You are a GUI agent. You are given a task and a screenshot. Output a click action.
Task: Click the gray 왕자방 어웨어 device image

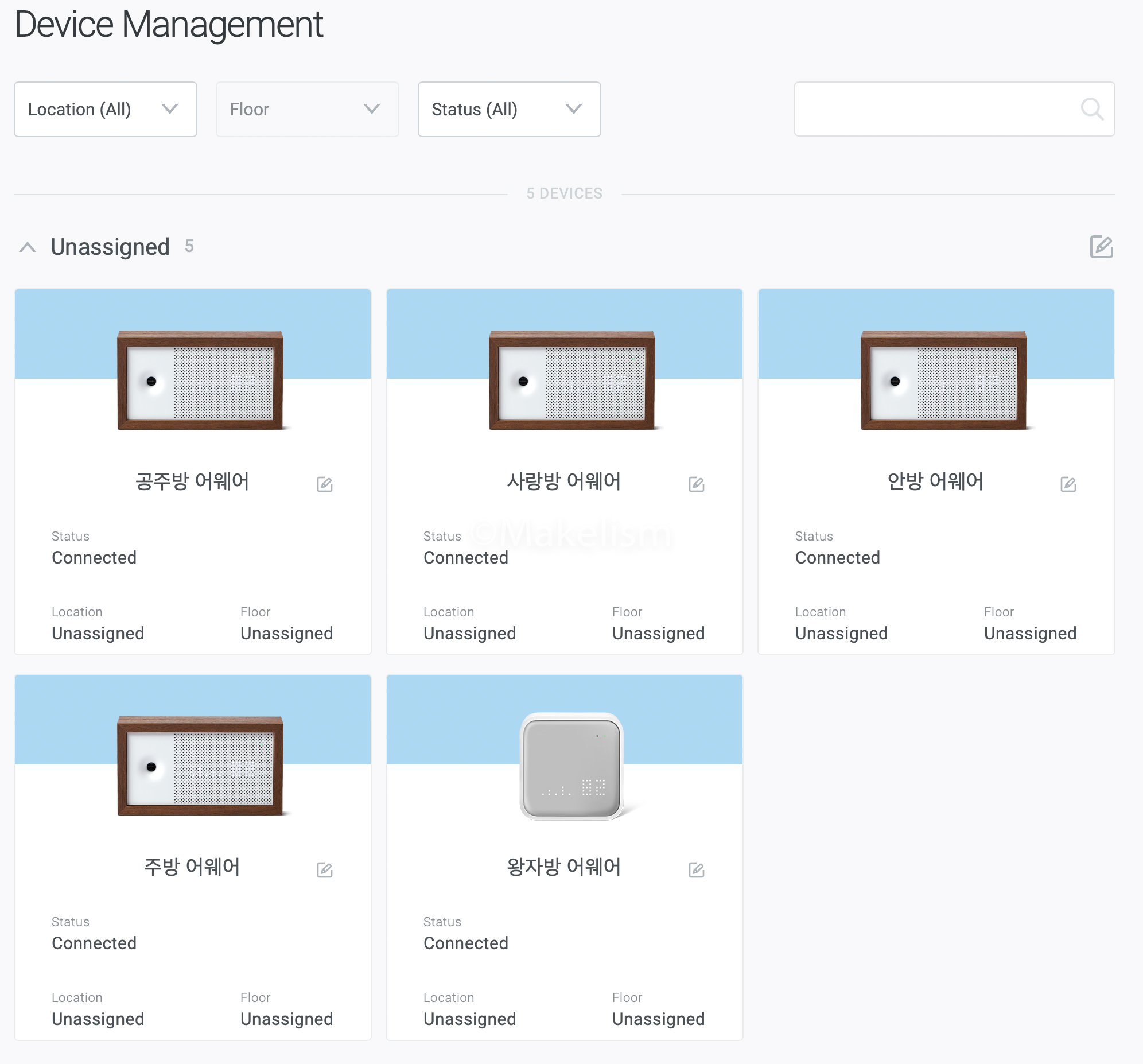571,766
